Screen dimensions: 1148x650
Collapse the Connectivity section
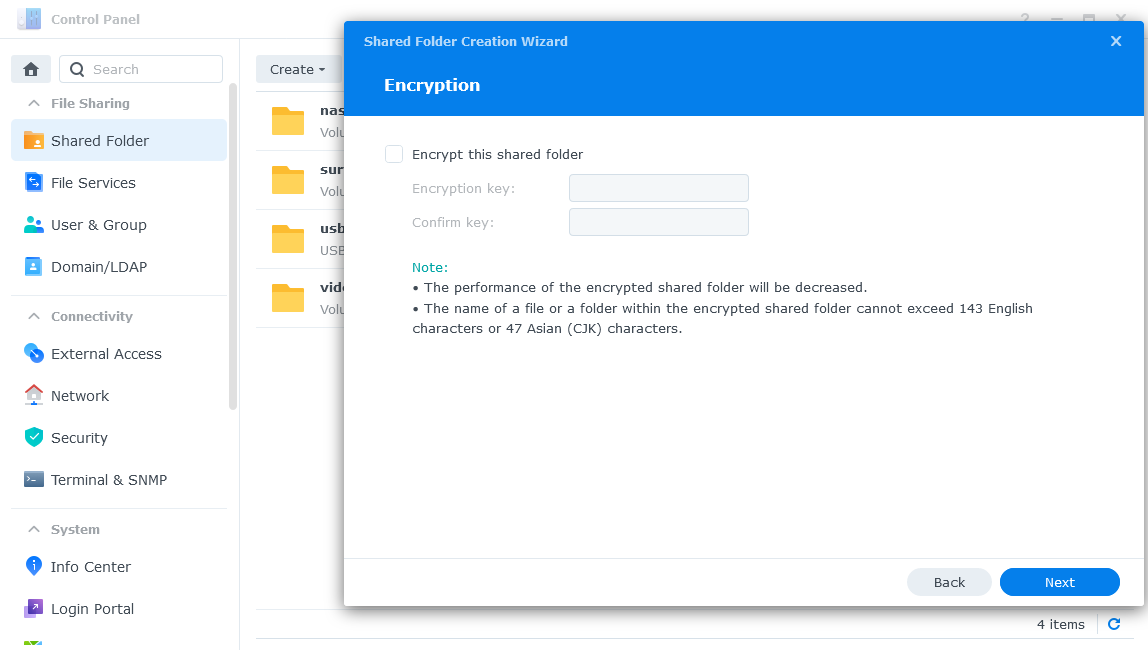pos(34,316)
